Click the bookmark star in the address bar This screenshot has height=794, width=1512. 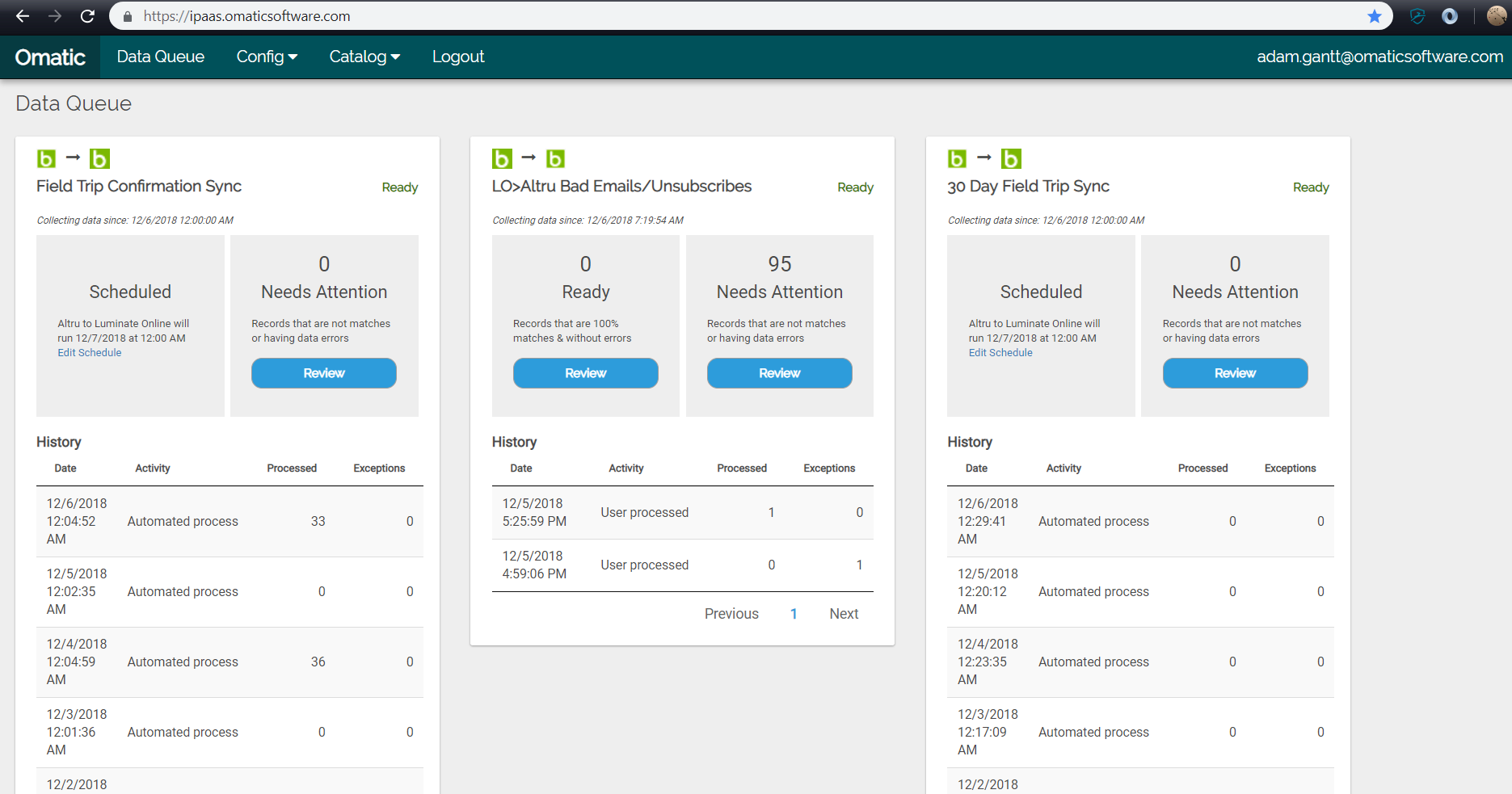tap(1374, 15)
